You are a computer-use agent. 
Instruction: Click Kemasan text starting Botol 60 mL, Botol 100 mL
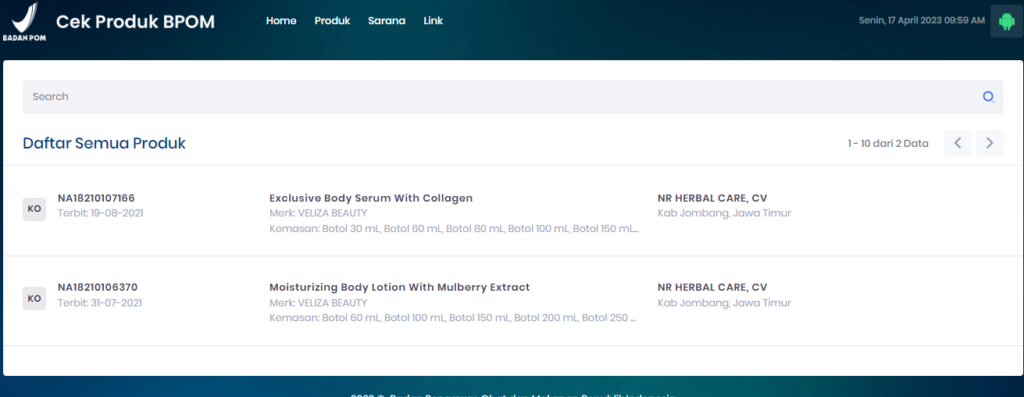(x=453, y=319)
